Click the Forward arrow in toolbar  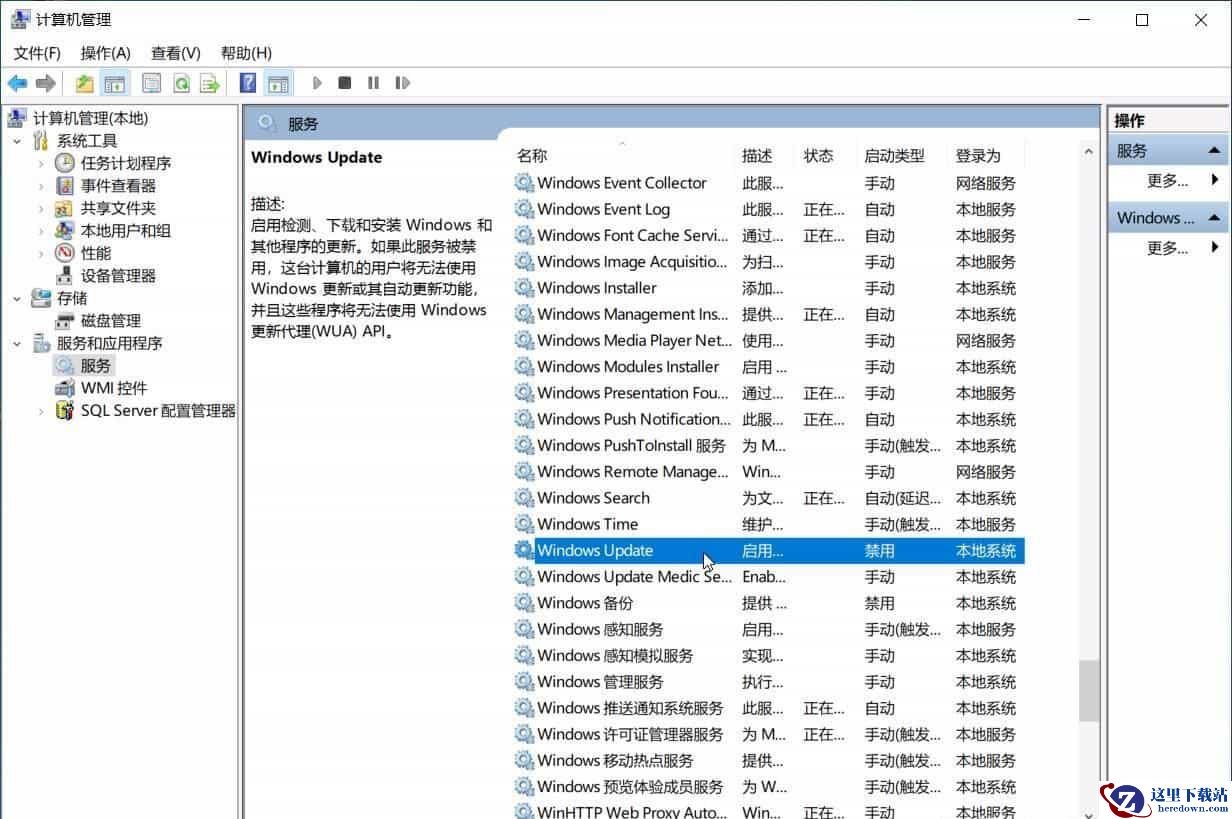click(x=45, y=83)
